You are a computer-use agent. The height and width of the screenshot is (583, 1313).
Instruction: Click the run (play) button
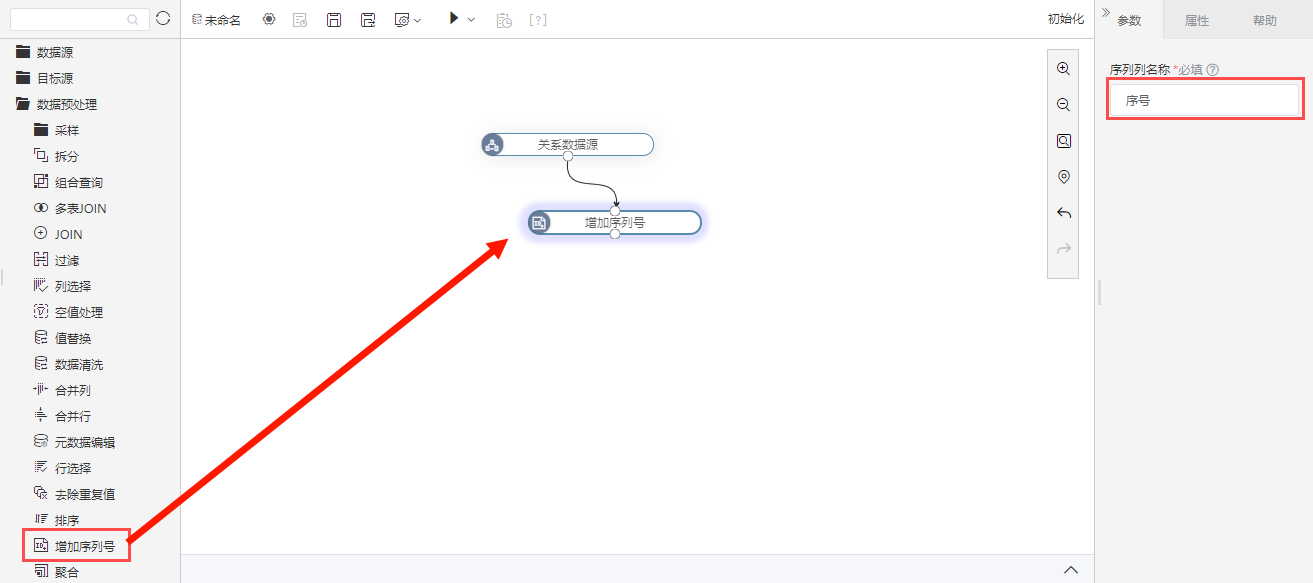454,18
